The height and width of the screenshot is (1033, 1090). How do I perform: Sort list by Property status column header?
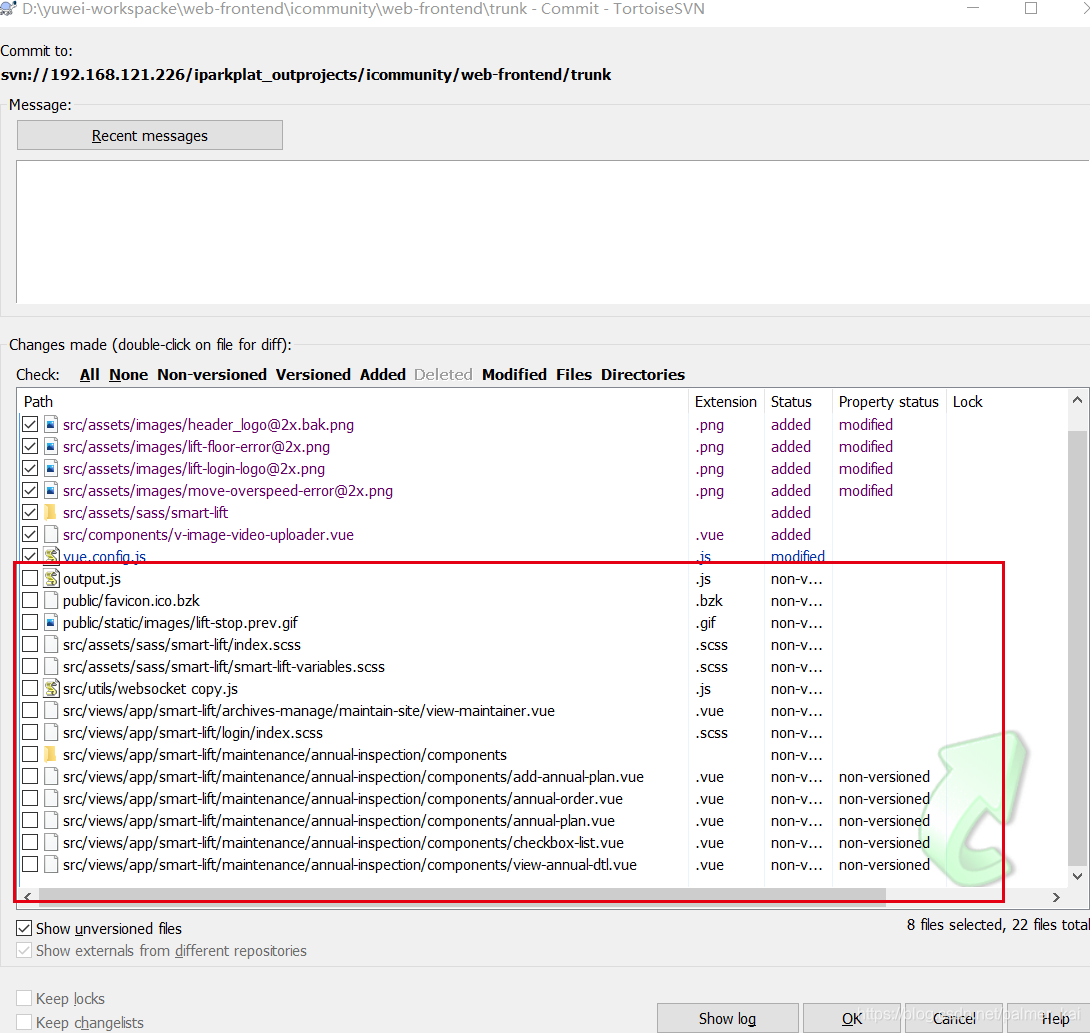[x=888, y=401]
